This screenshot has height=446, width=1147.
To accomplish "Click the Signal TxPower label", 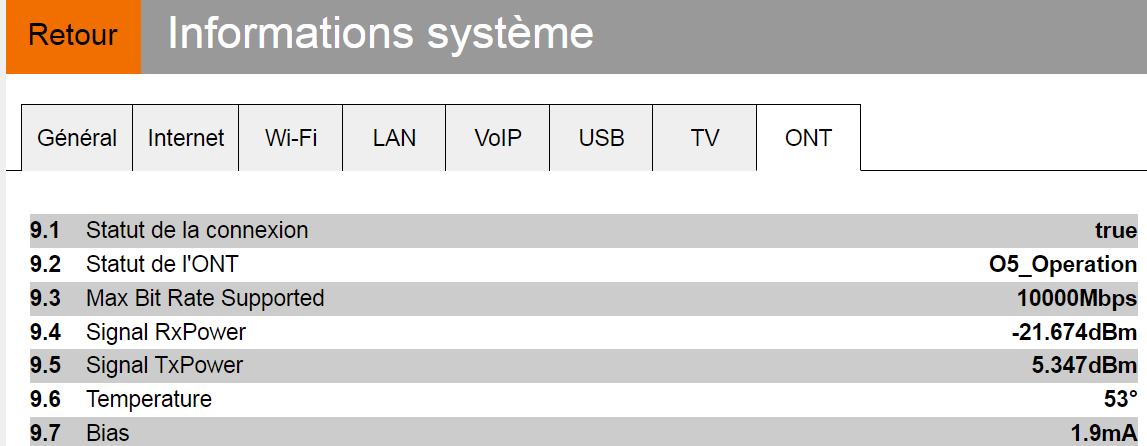I will tap(164, 365).
